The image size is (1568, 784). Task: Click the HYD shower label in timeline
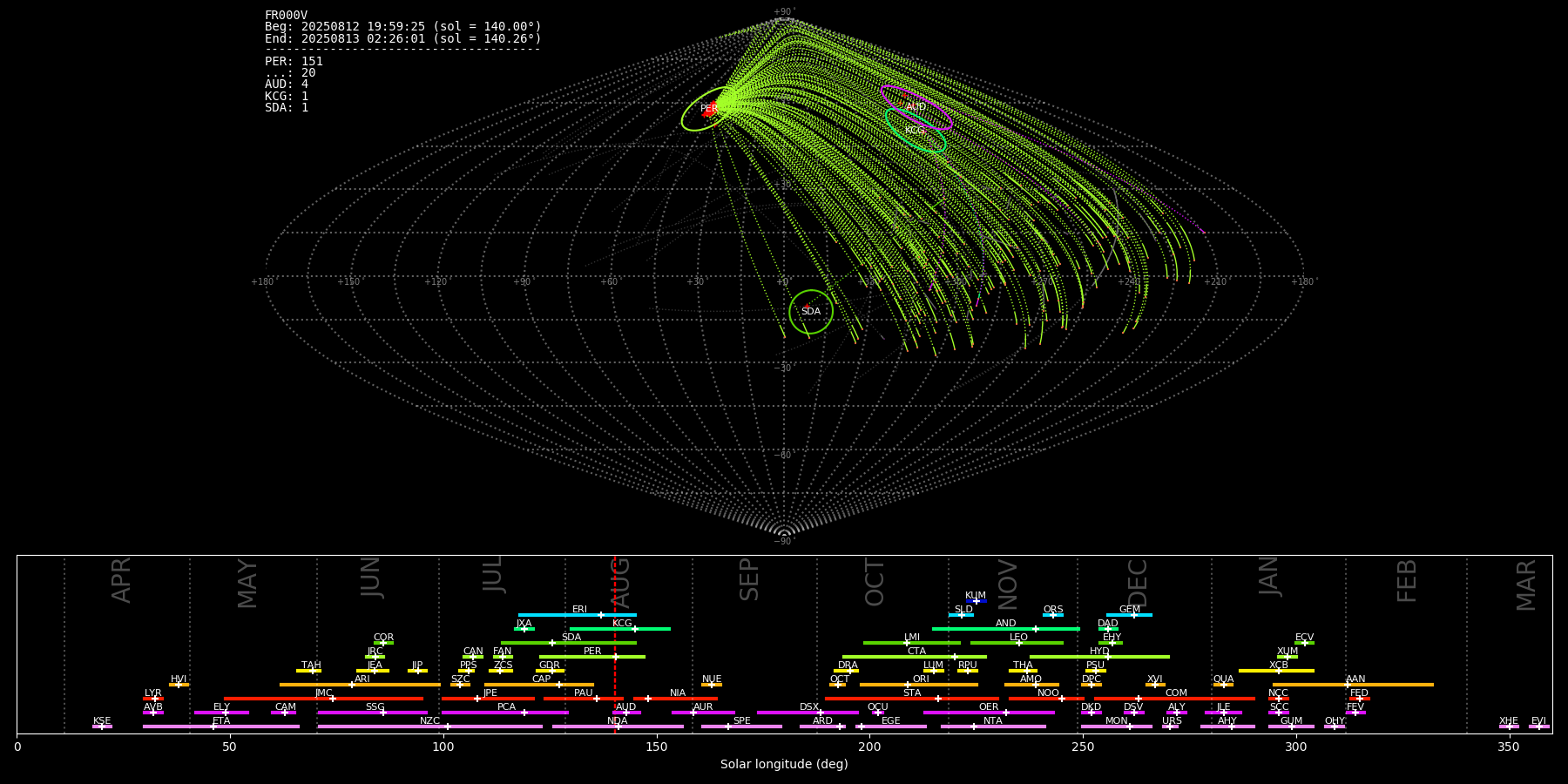[x=1100, y=652]
